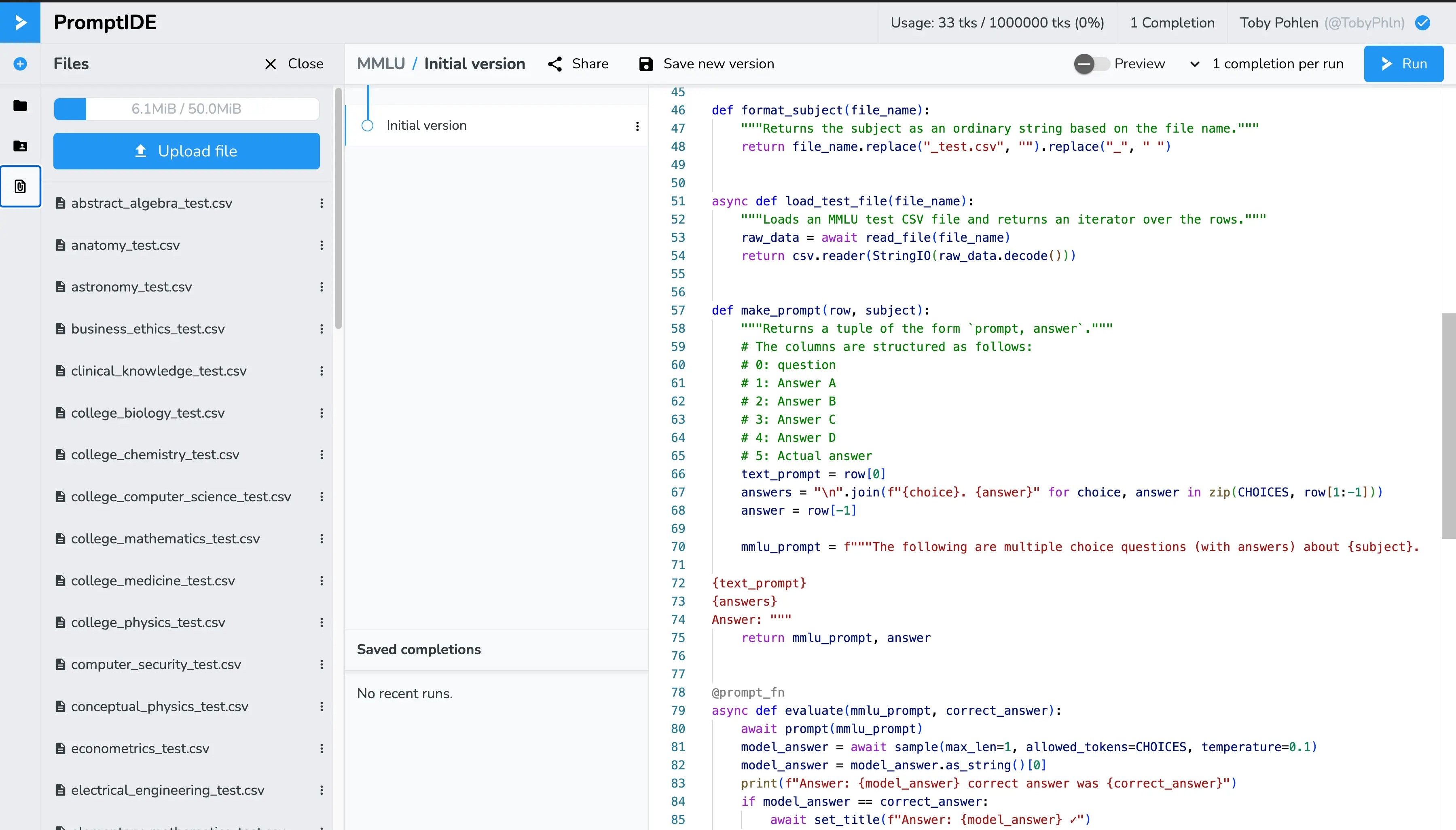Open Toby Pohlen account menu
The width and height of the screenshot is (1456, 830).
1321,23
